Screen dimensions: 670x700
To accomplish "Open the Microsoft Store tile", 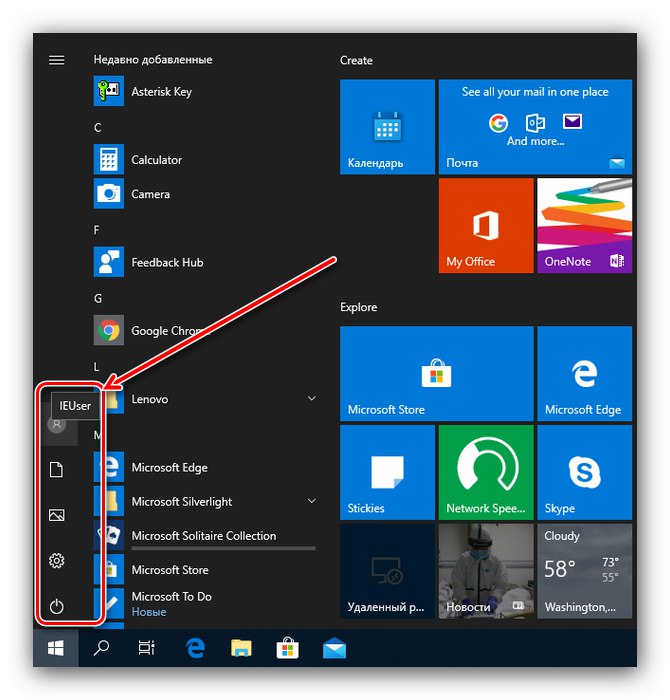I will click(x=437, y=374).
